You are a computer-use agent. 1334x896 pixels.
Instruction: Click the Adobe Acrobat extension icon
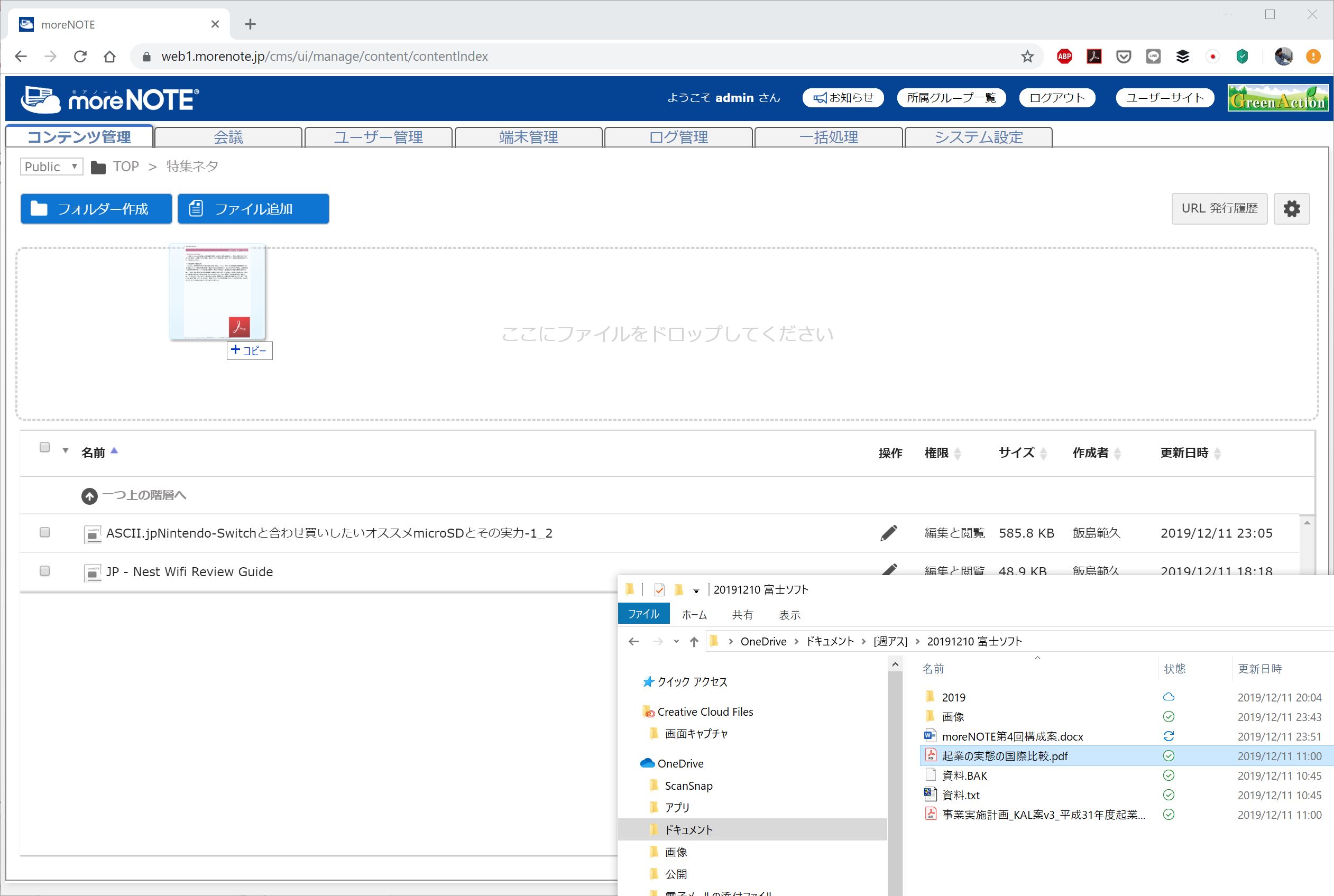(x=1094, y=56)
